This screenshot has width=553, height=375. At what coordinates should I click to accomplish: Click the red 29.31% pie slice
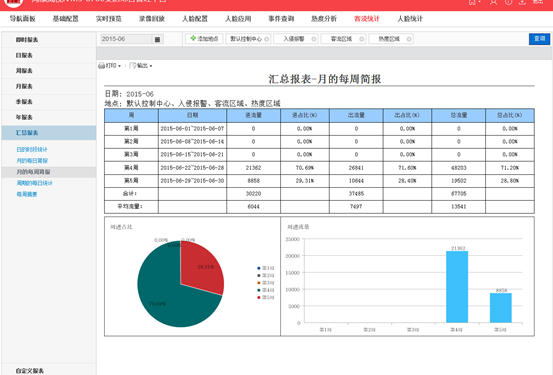[203, 268]
